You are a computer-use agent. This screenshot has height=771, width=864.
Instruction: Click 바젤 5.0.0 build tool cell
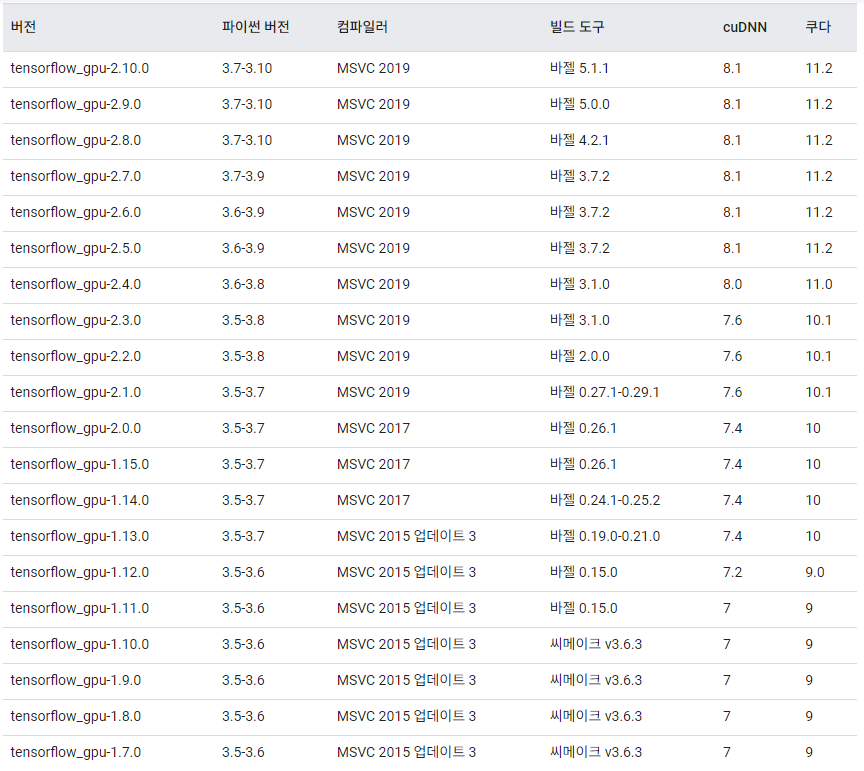click(x=580, y=104)
